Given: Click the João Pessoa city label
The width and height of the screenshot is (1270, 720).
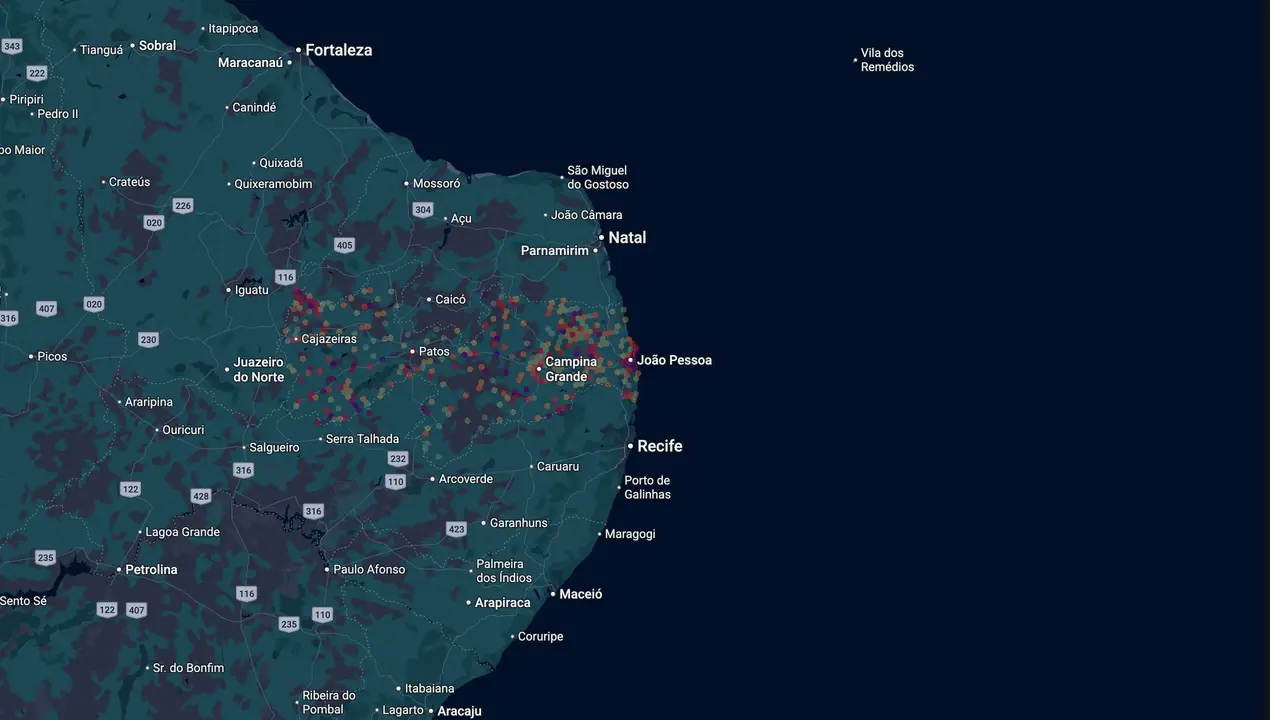Looking at the screenshot, I should click(x=674, y=360).
